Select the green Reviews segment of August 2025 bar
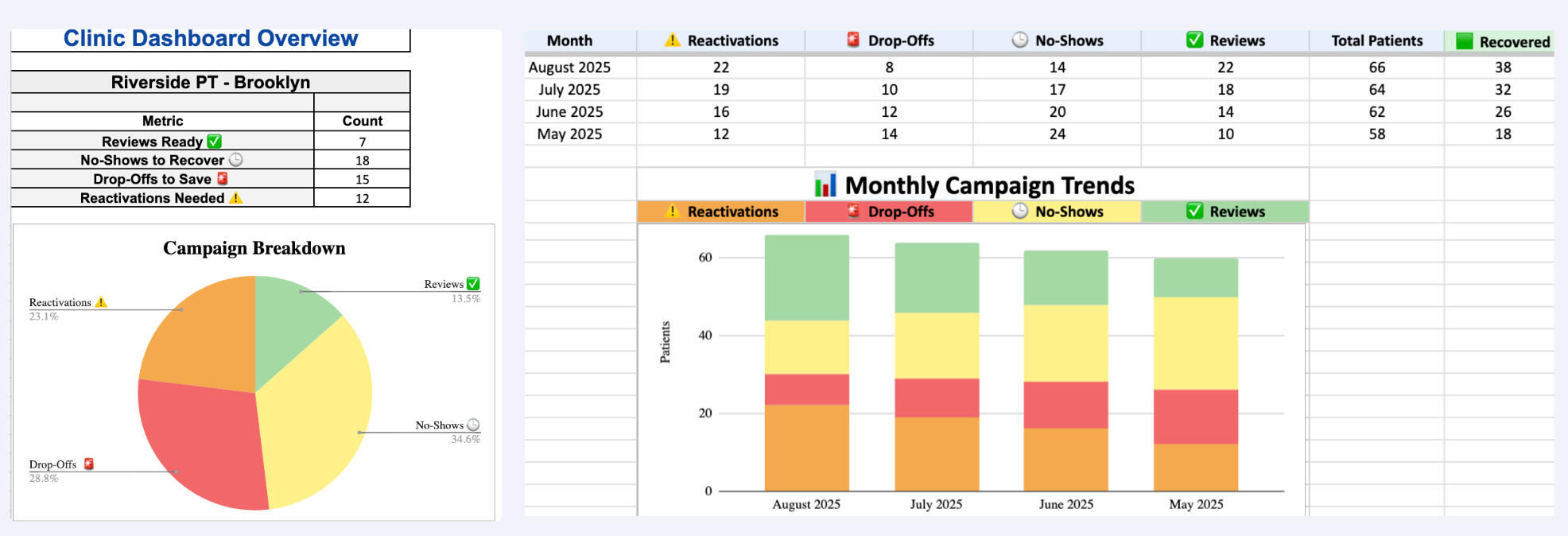1568x536 pixels. pos(806,278)
